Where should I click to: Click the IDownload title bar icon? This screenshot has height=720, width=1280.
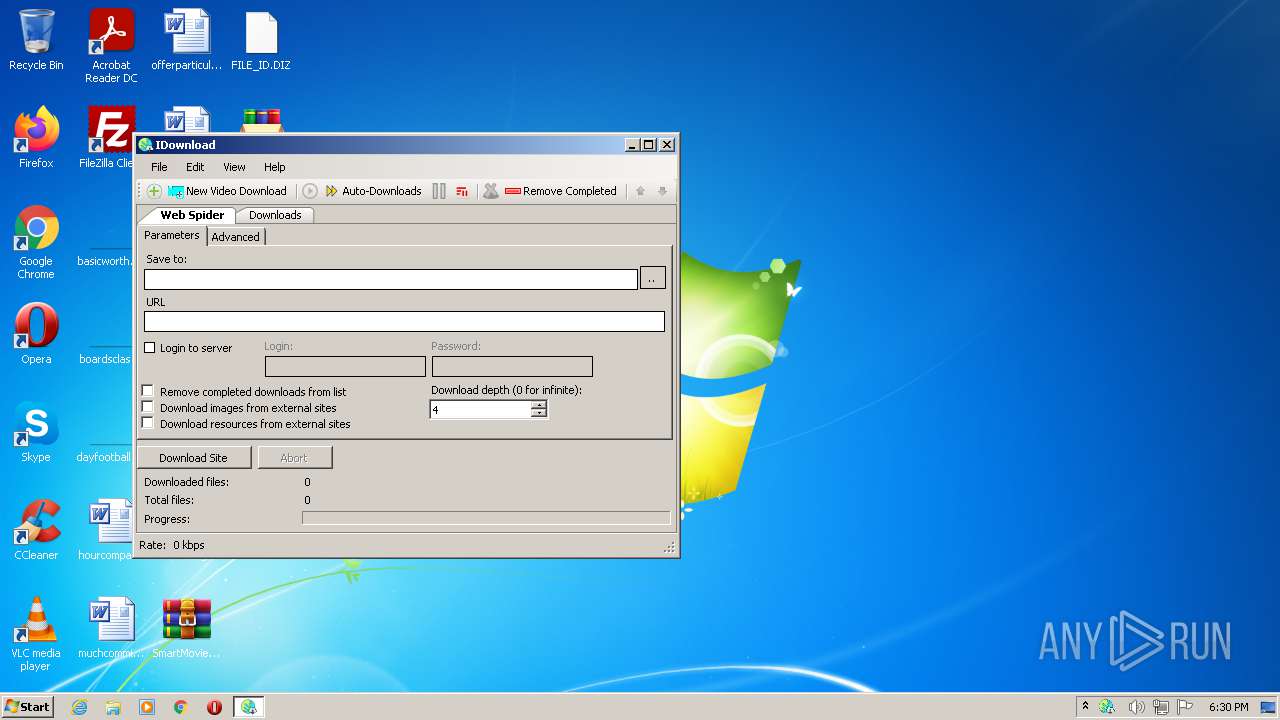[146, 145]
